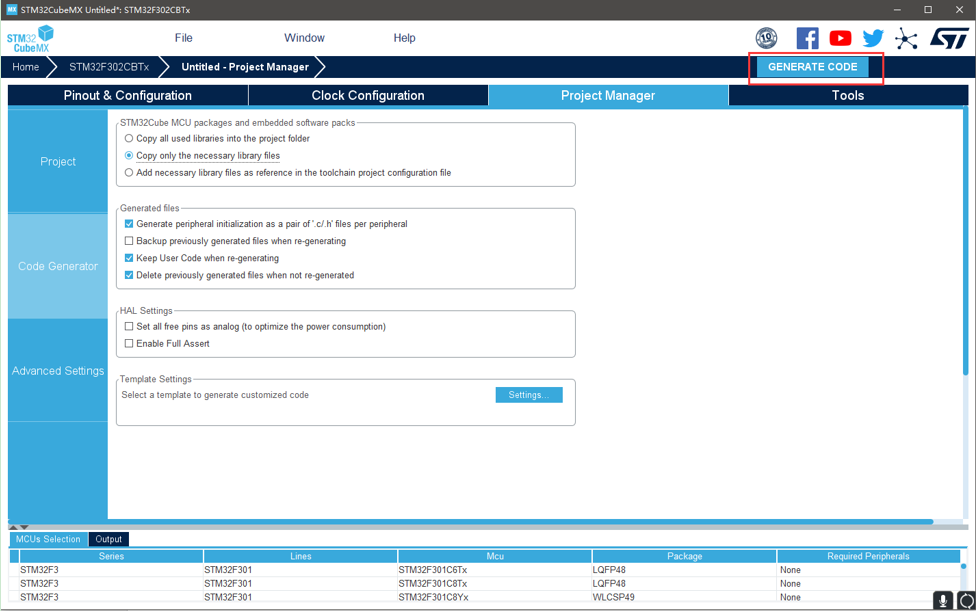Open the Code Generator side section

point(58,266)
